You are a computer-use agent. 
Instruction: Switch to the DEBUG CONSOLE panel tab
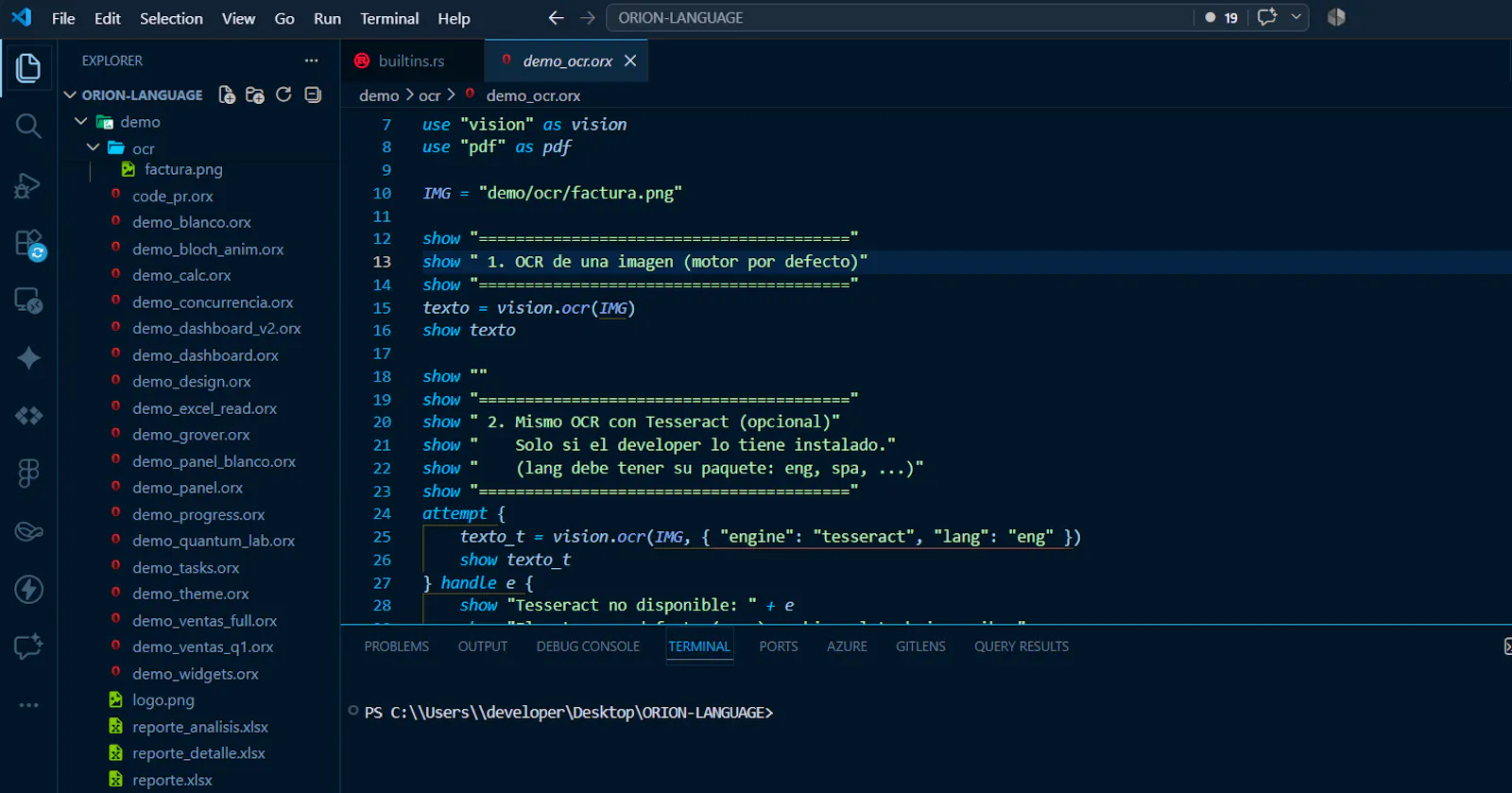[x=588, y=646]
